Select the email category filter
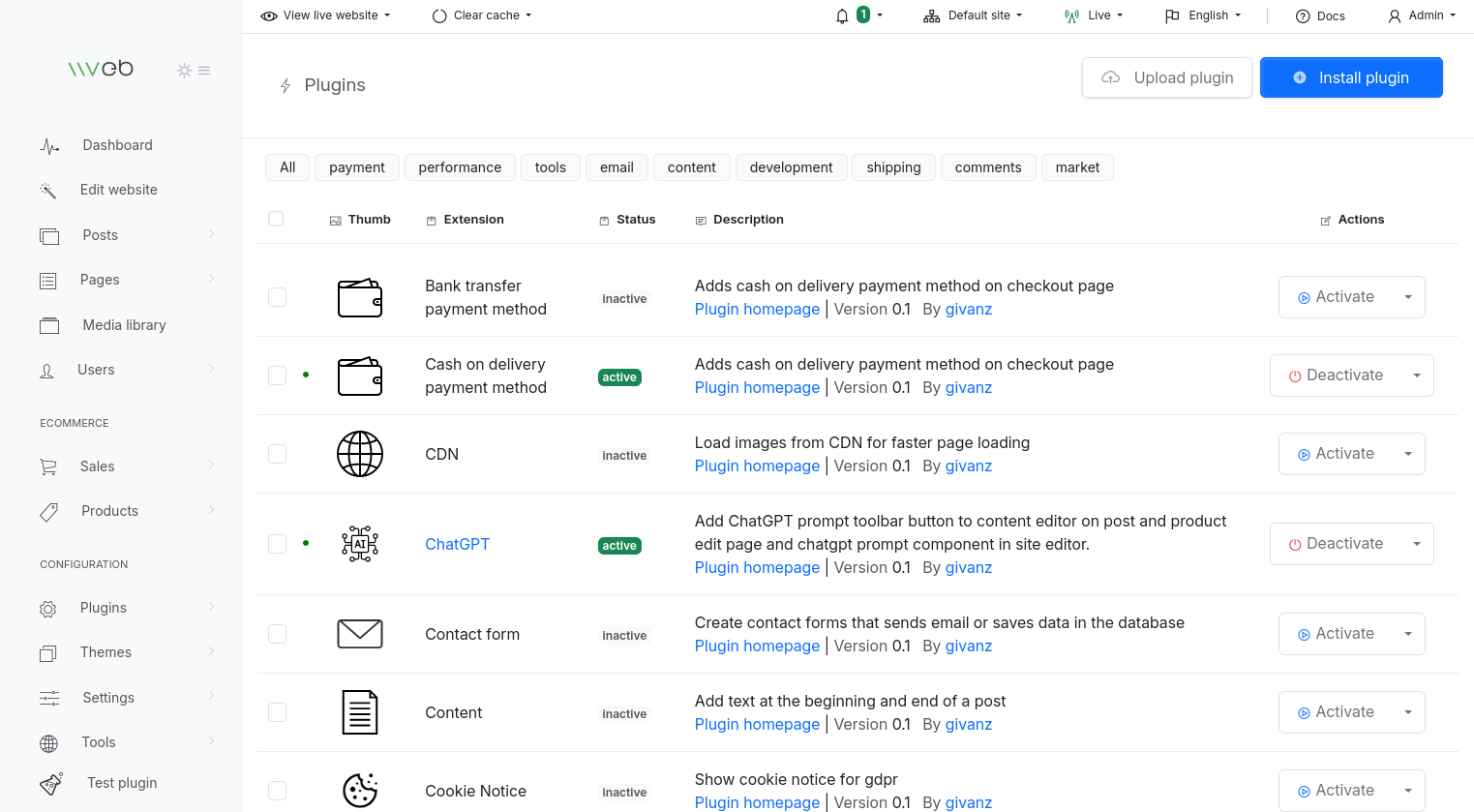The image size is (1474, 812). pos(617,167)
